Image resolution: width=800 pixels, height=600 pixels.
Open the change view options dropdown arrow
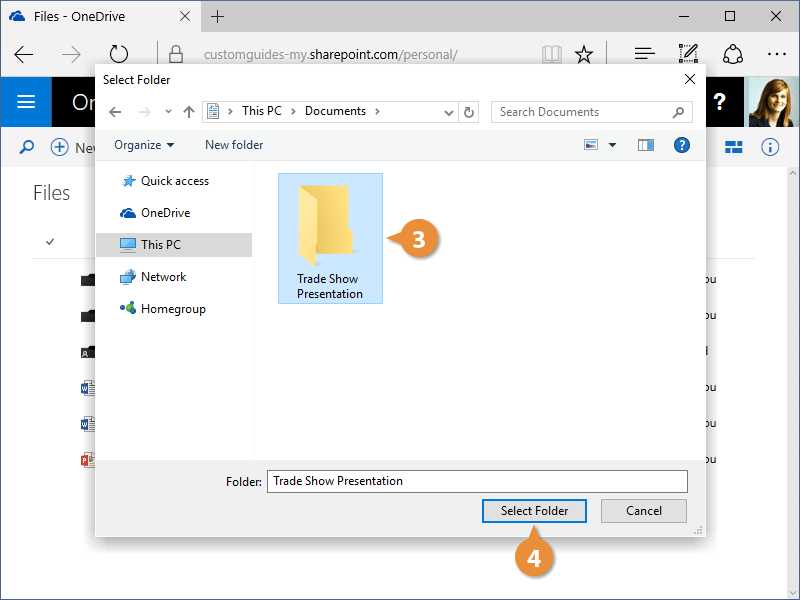coord(613,145)
